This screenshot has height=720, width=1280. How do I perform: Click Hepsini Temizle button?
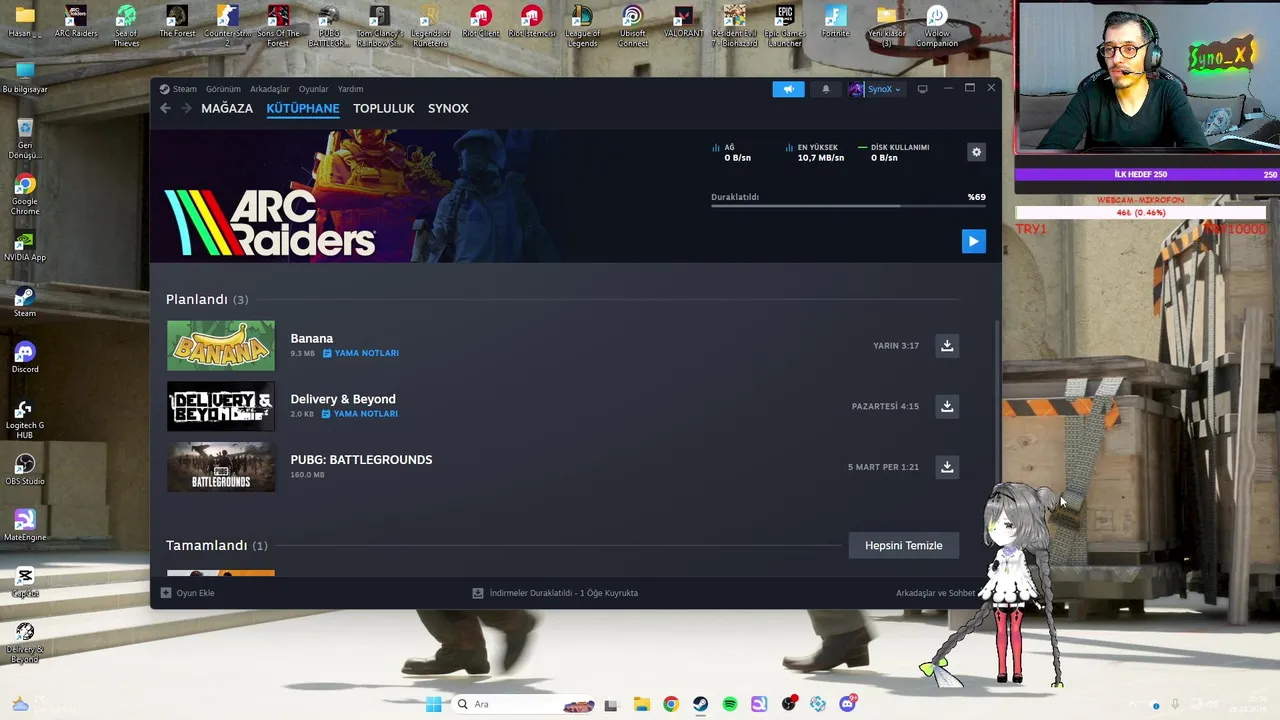click(x=903, y=545)
